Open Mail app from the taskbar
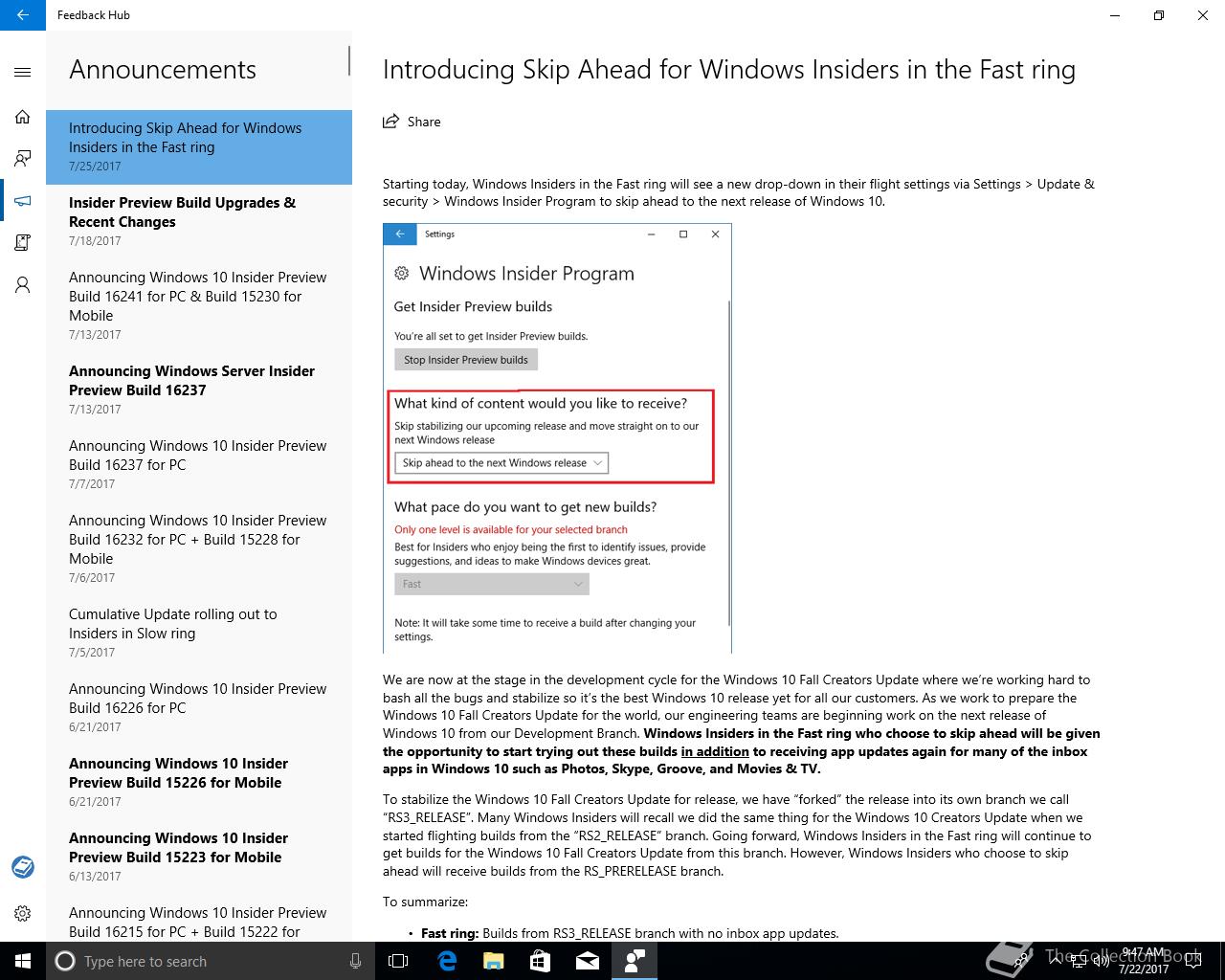Viewport: 1225px width, 980px height. click(587, 961)
